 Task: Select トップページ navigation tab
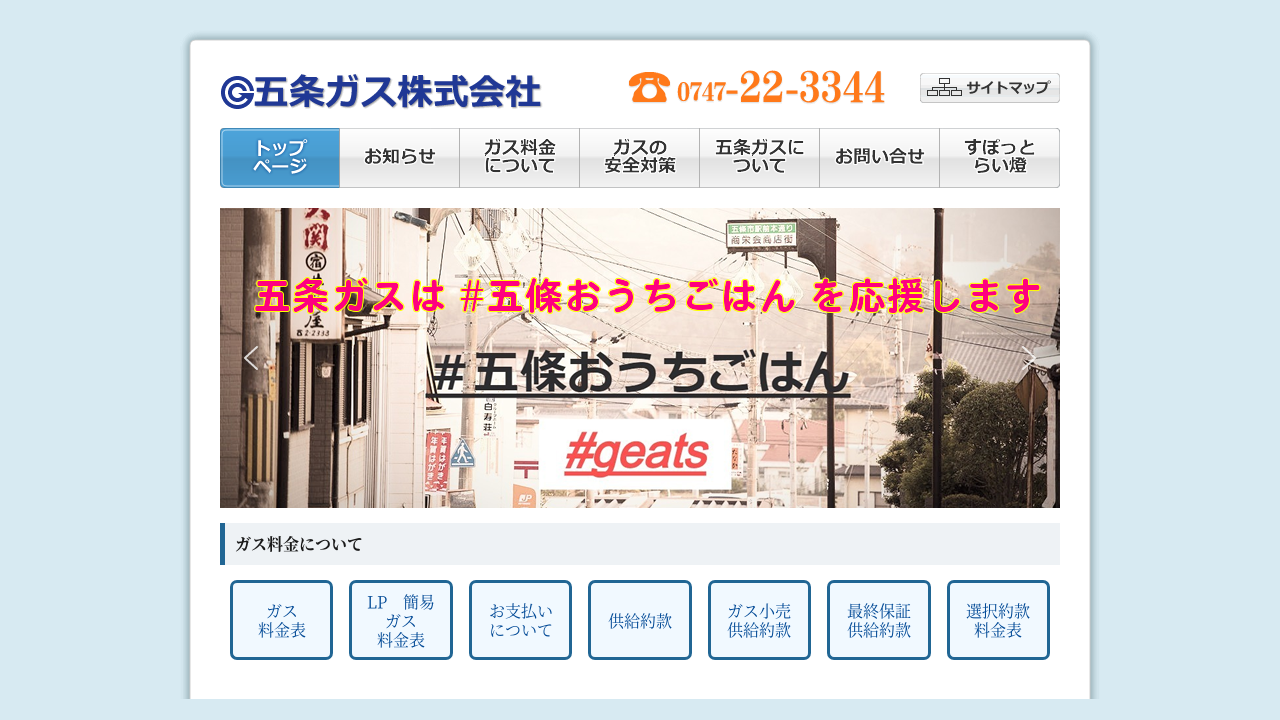pos(280,158)
